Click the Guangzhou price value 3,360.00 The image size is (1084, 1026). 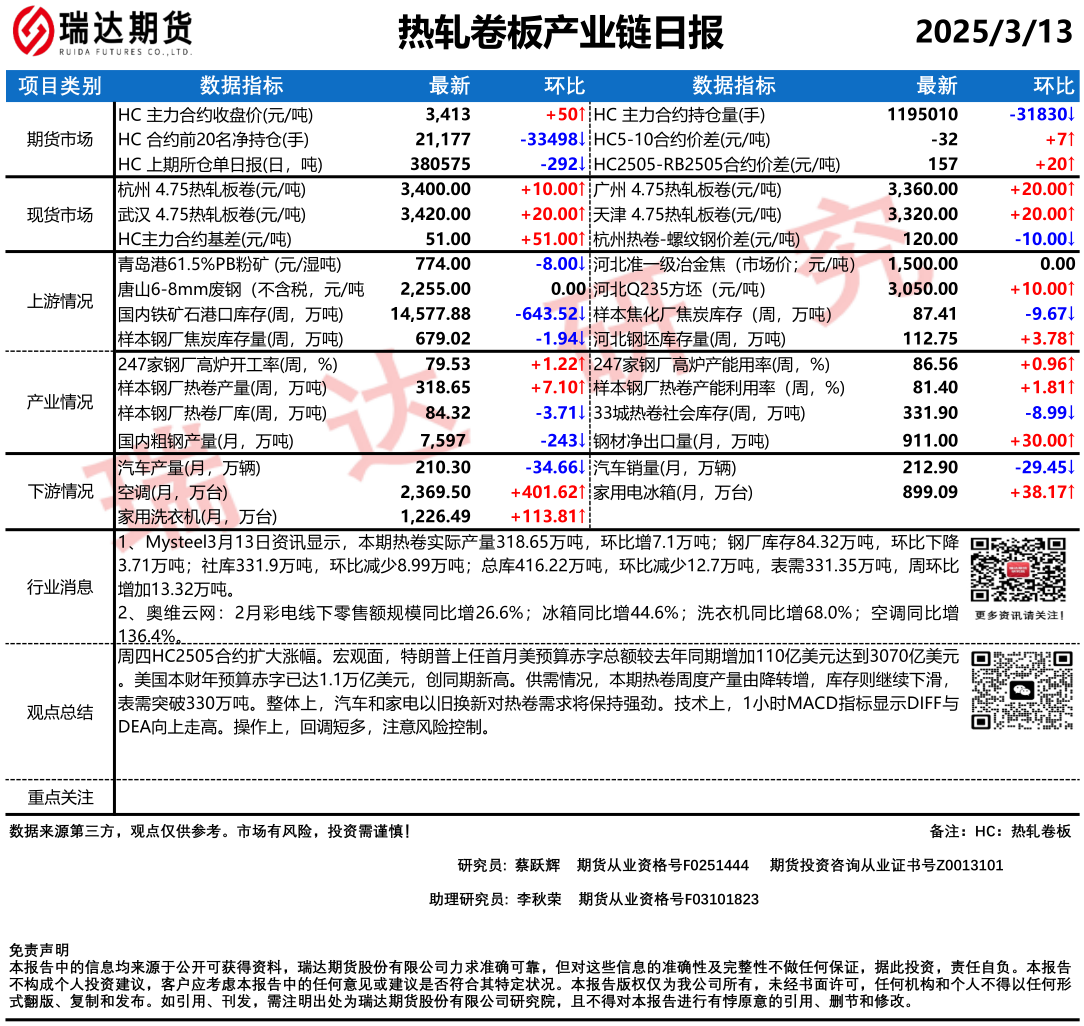pos(923,189)
